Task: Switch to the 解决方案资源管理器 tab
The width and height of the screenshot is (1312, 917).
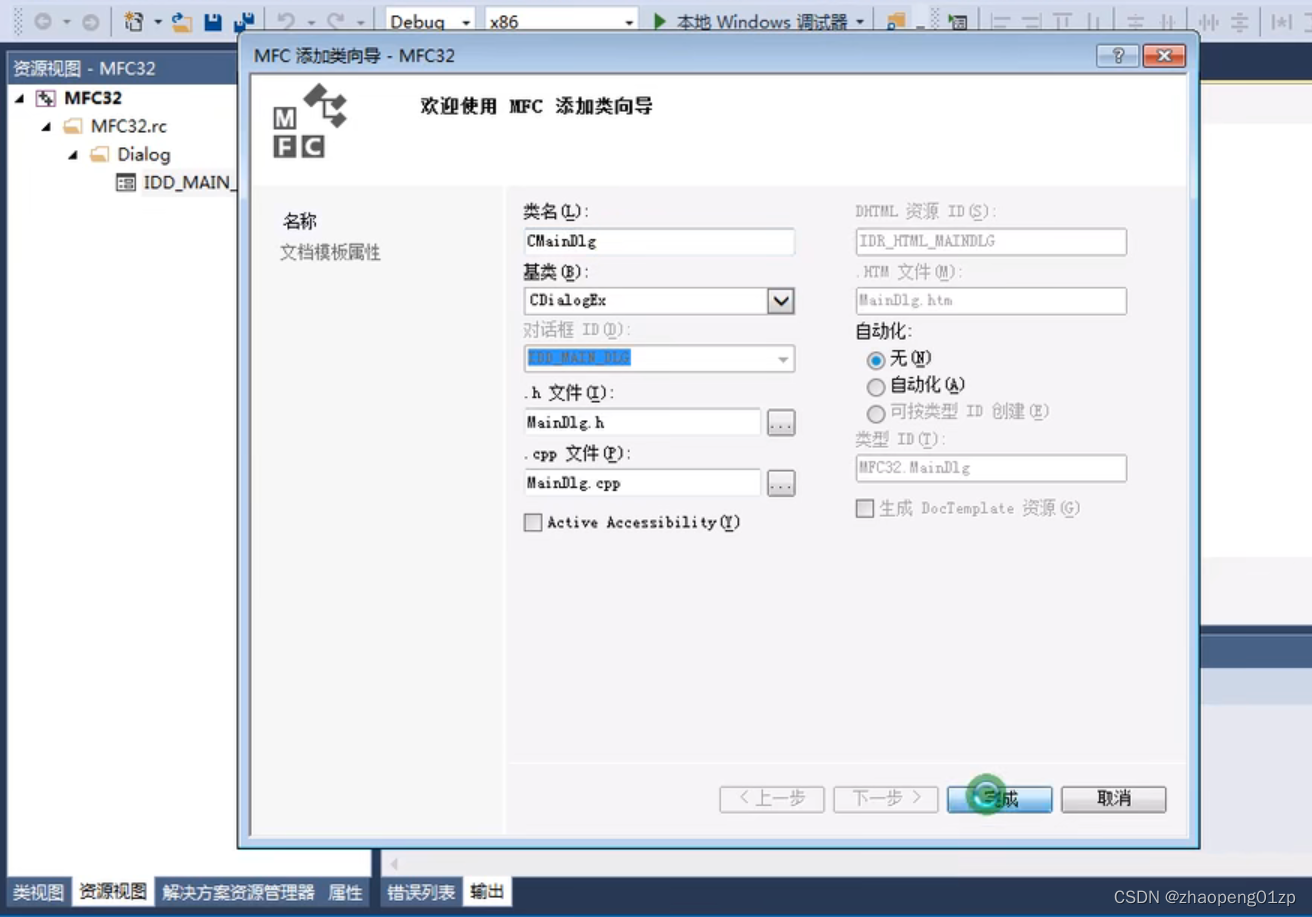Action: pyautogui.click(x=238, y=892)
